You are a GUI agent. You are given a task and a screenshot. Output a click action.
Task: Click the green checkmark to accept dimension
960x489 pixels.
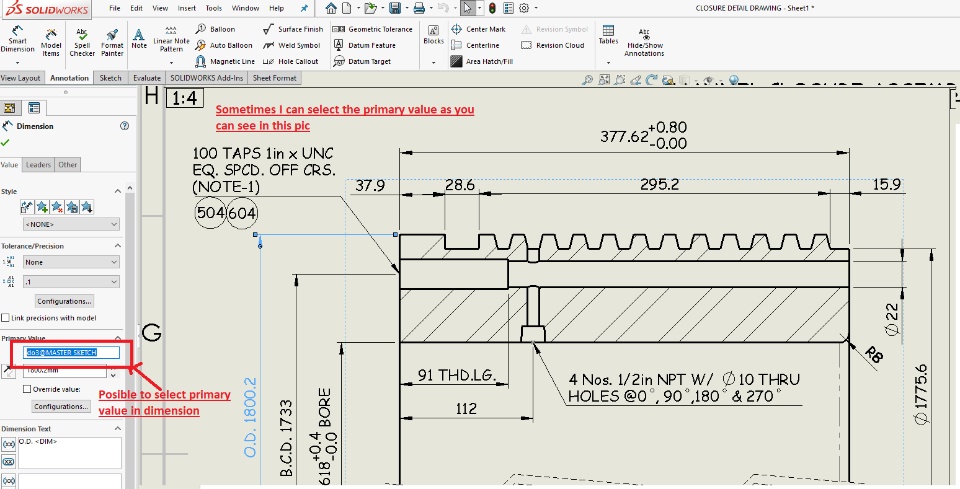coord(6,143)
